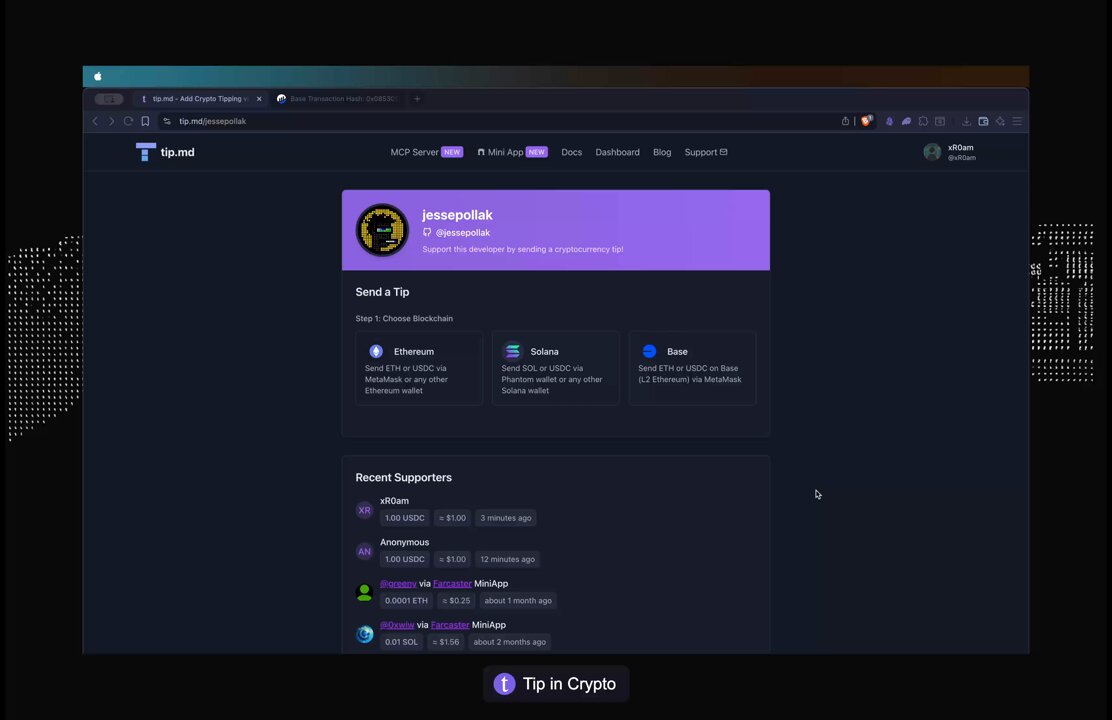Click "about 1 month ago" badge

[x=518, y=600]
